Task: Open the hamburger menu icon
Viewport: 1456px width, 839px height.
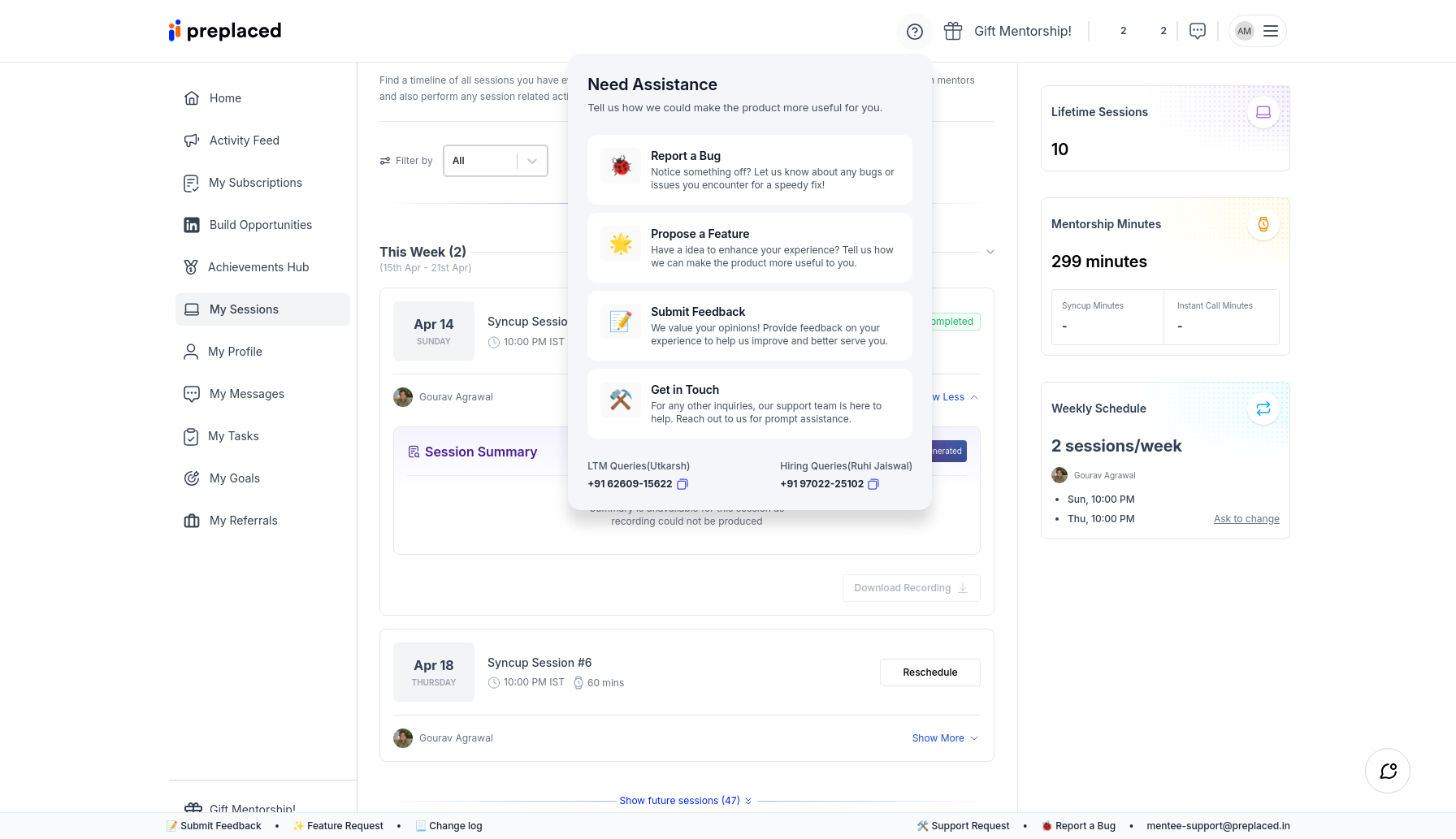Action: [1271, 31]
